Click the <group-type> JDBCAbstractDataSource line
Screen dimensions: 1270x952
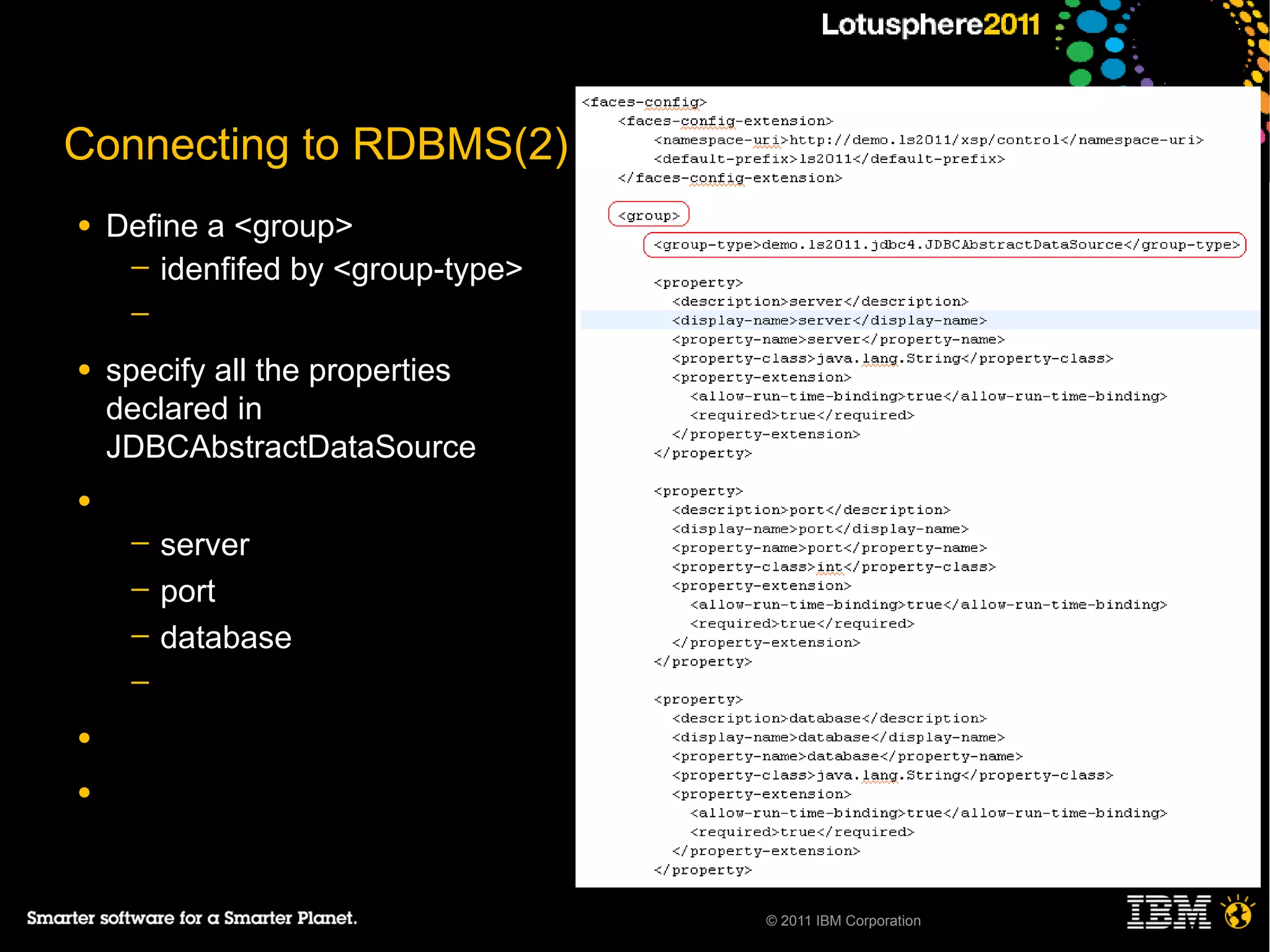click(944, 245)
